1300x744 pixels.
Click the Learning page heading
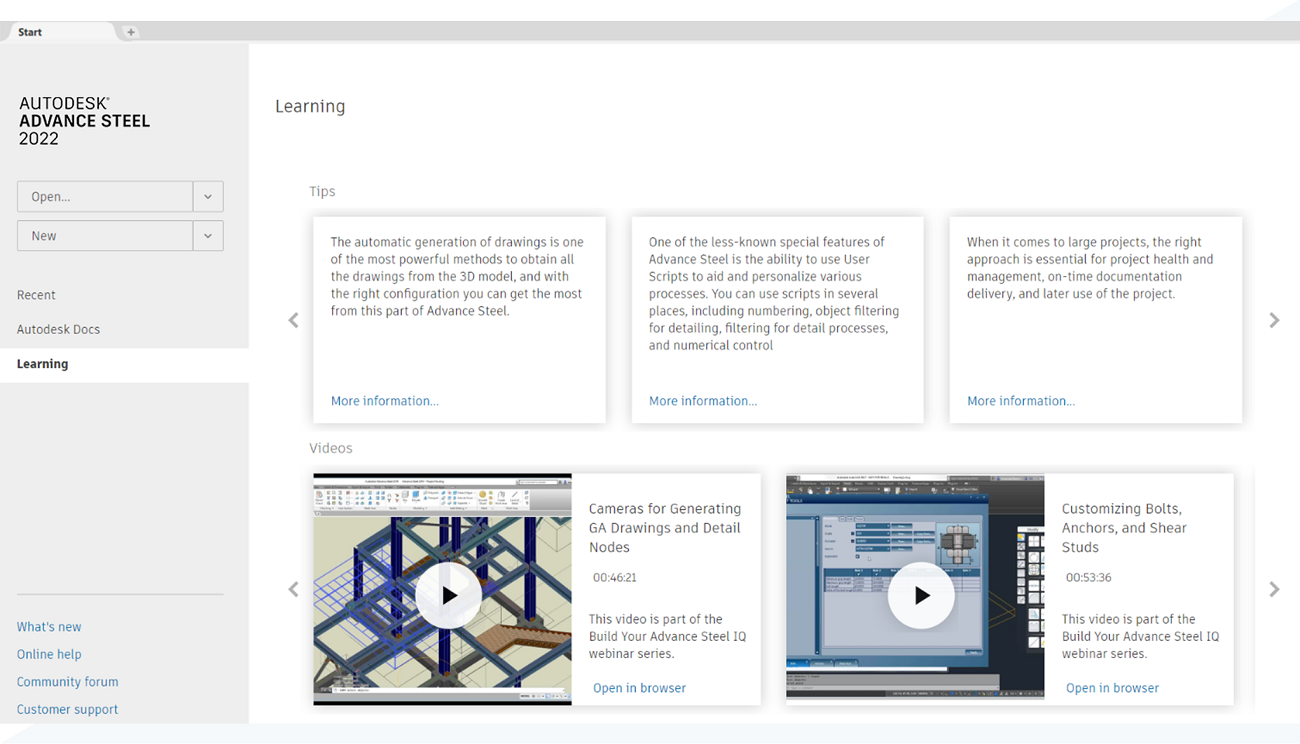click(x=310, y=107)
